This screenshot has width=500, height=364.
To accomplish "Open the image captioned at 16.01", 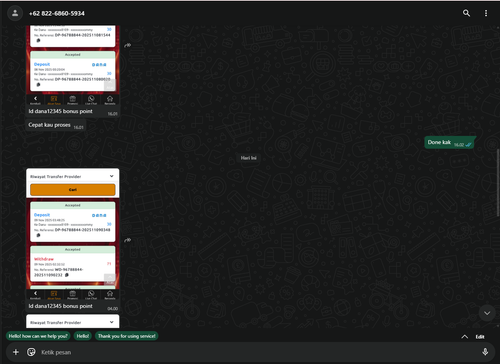I will pyautogui.click(x=73, y=65).
